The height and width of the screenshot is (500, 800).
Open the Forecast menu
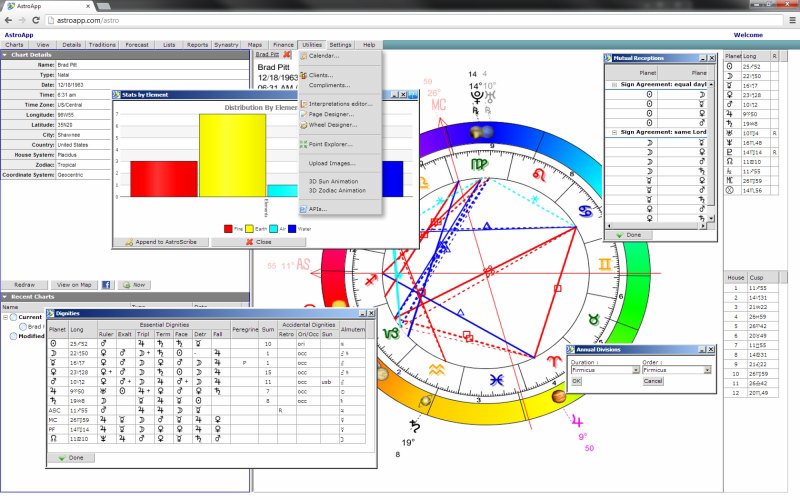coord(137,45)
